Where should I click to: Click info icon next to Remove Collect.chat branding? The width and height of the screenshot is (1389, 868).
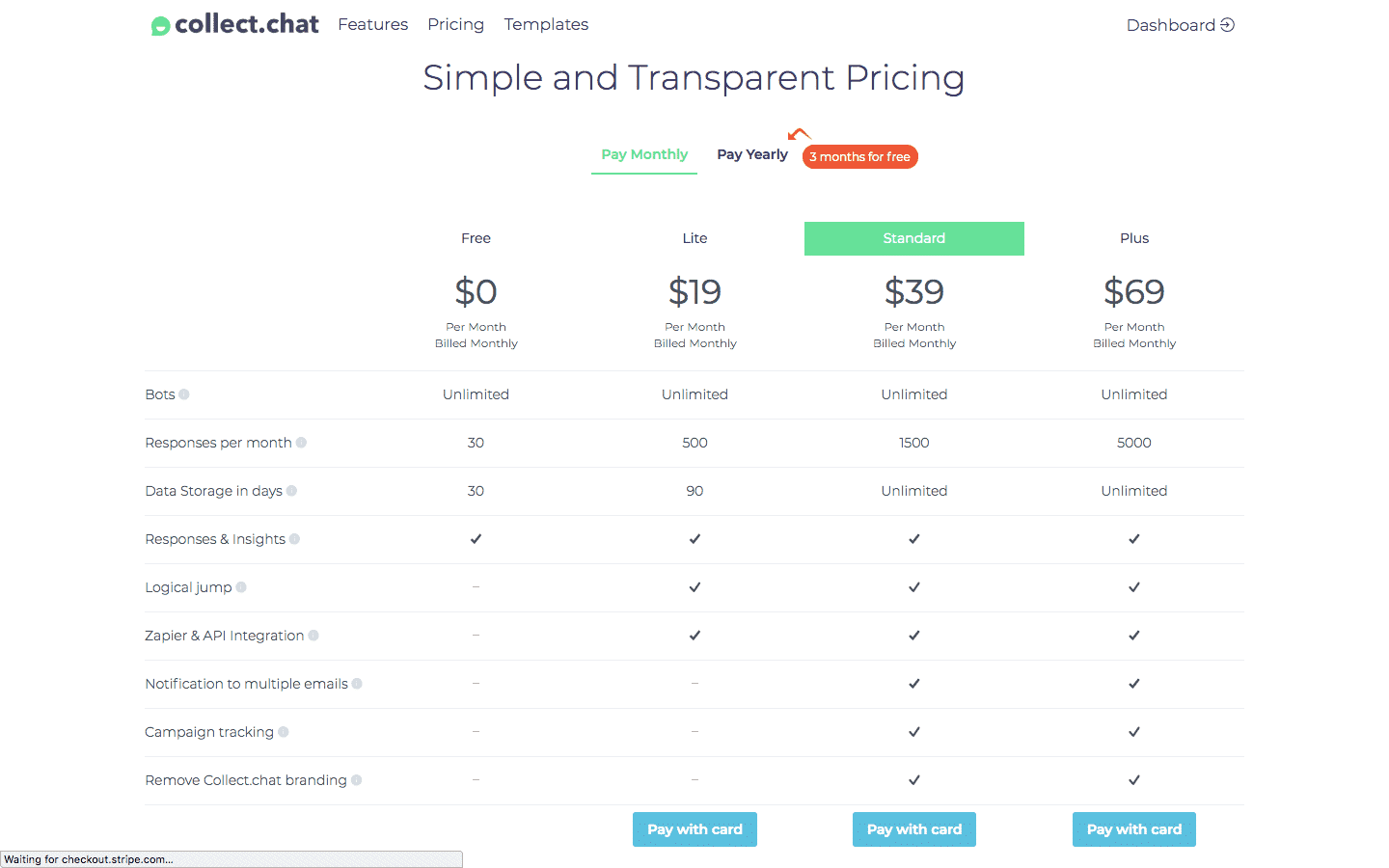point(356,780)
